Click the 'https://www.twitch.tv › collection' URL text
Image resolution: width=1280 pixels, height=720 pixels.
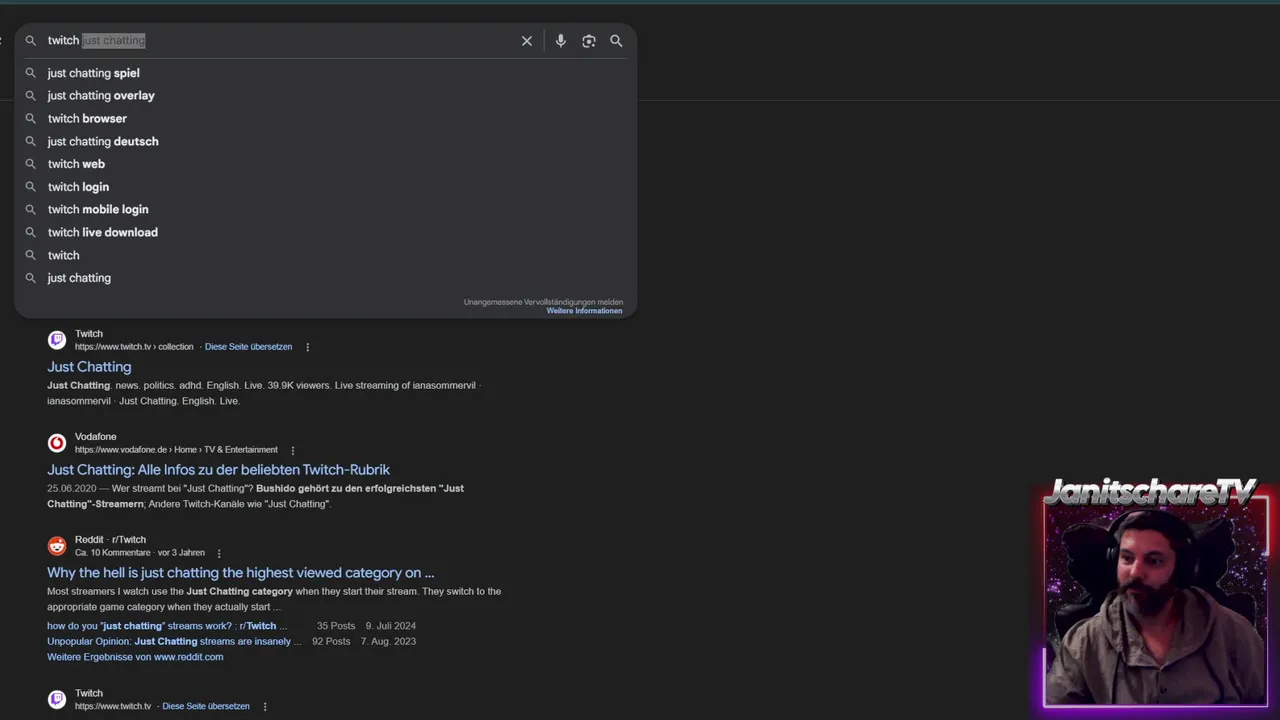click(x=134, y=347)
